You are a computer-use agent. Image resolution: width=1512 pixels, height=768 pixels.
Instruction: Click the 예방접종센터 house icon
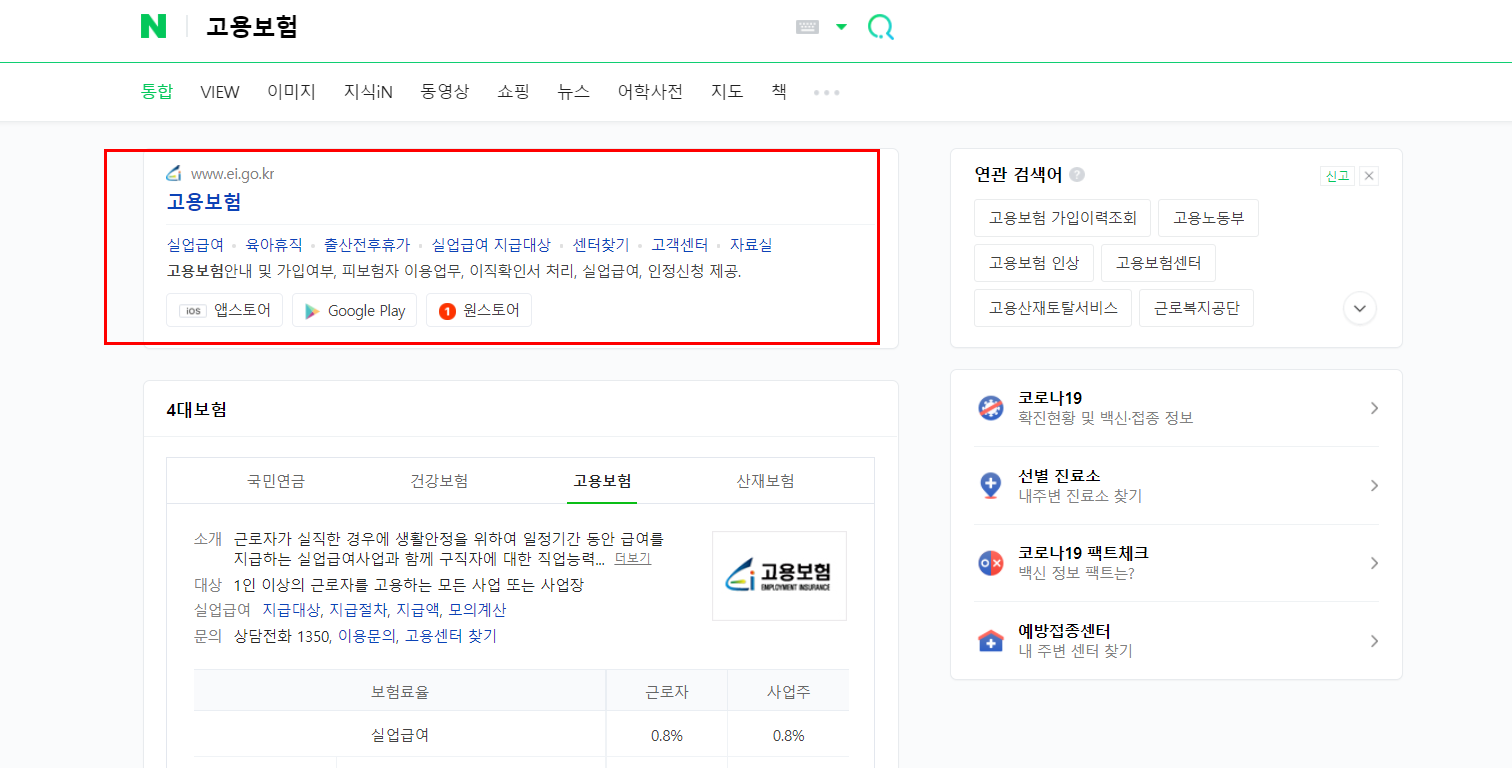(x=990, y=641)
